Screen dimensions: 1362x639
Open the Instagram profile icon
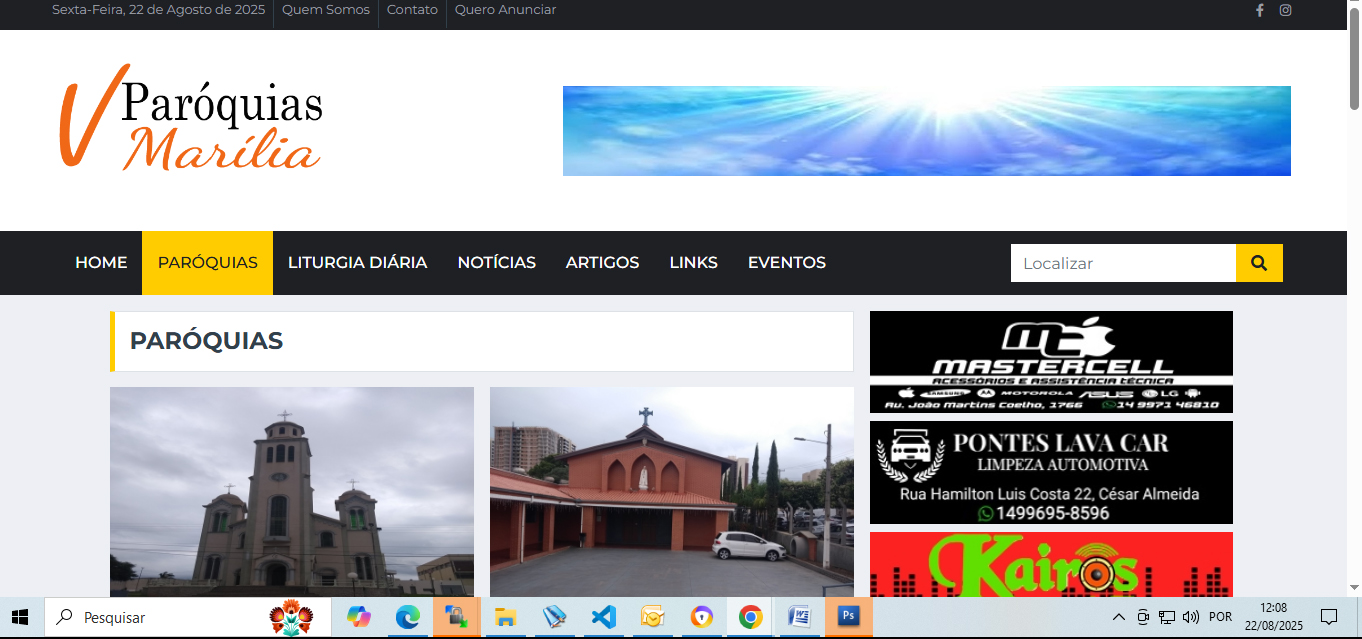tap(1286, 10)
